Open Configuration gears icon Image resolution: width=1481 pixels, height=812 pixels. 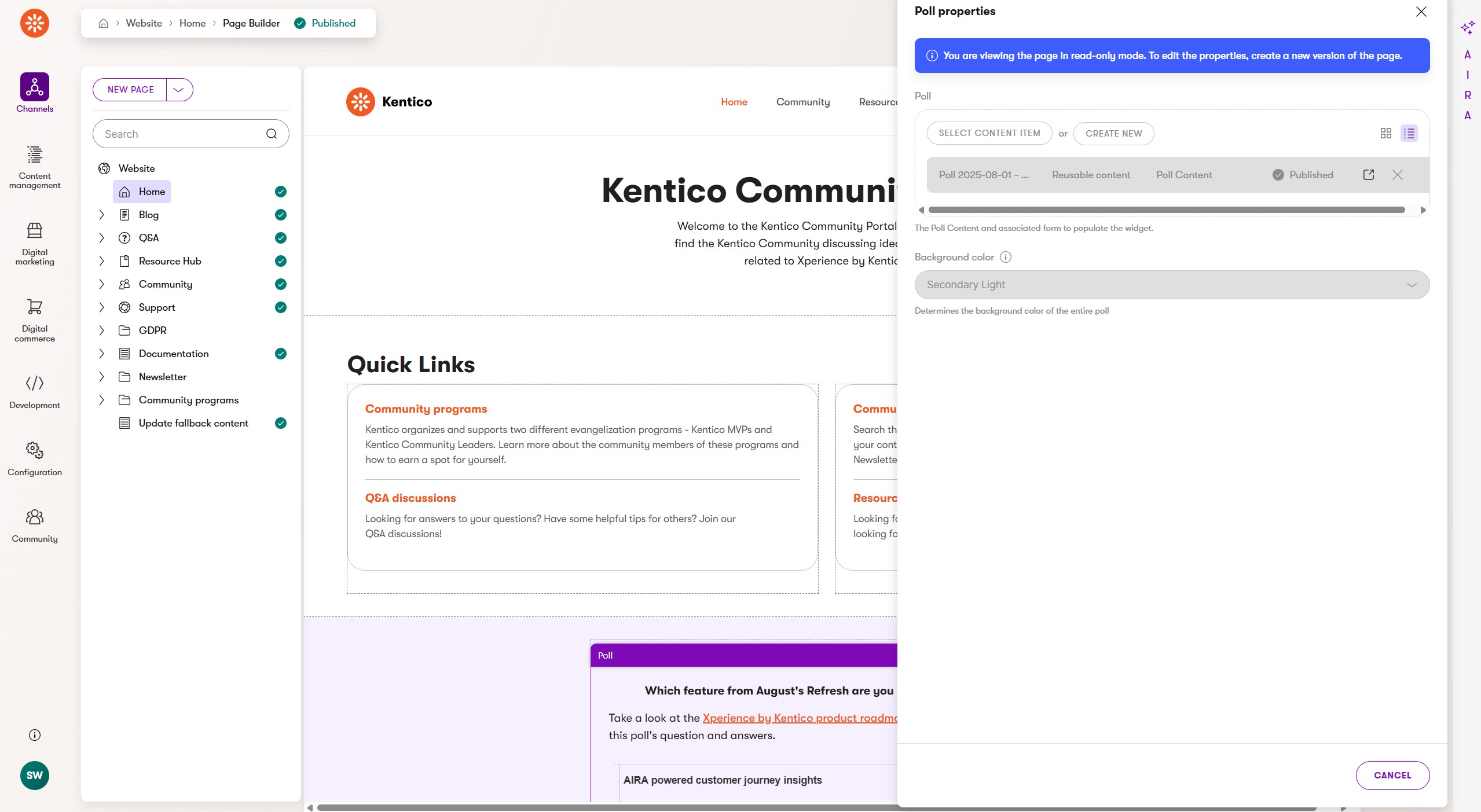pyautogui.click(x=35, y=450)
